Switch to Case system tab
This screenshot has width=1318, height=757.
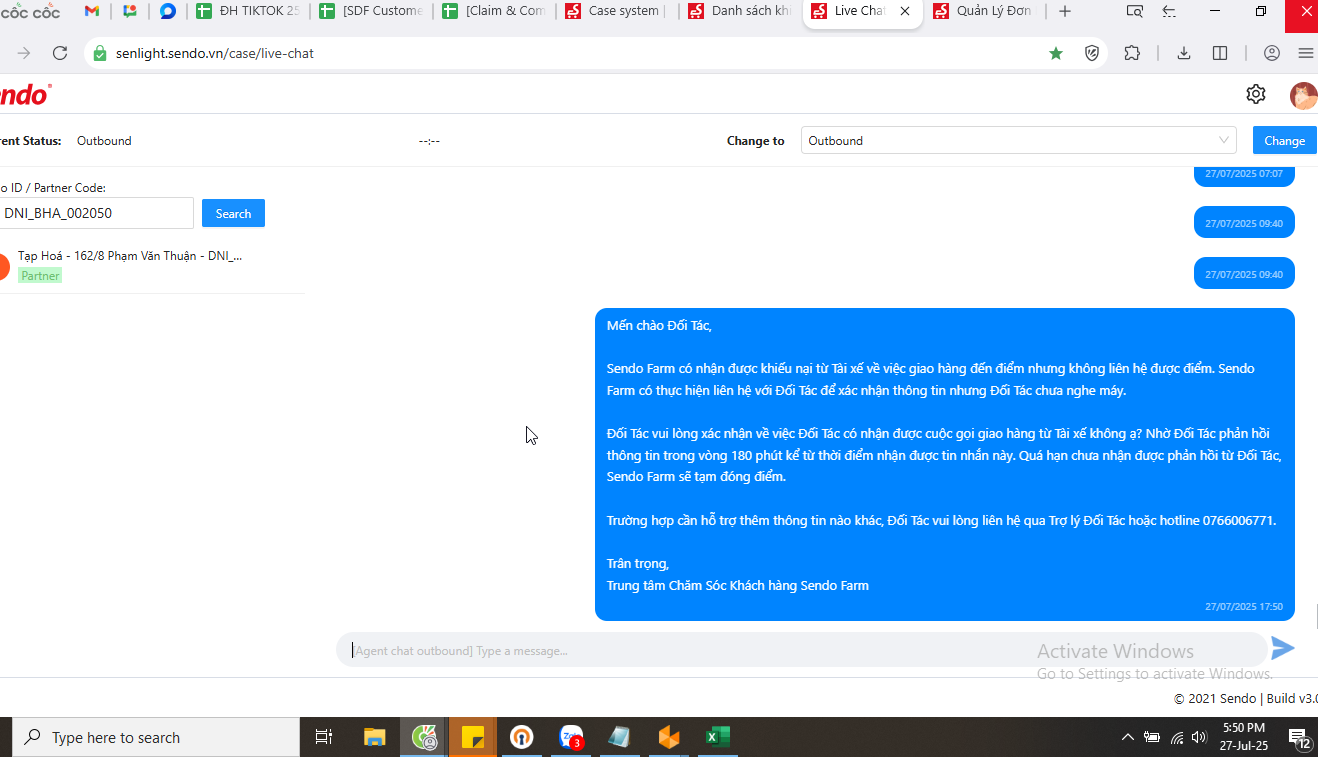pos(618,11)
